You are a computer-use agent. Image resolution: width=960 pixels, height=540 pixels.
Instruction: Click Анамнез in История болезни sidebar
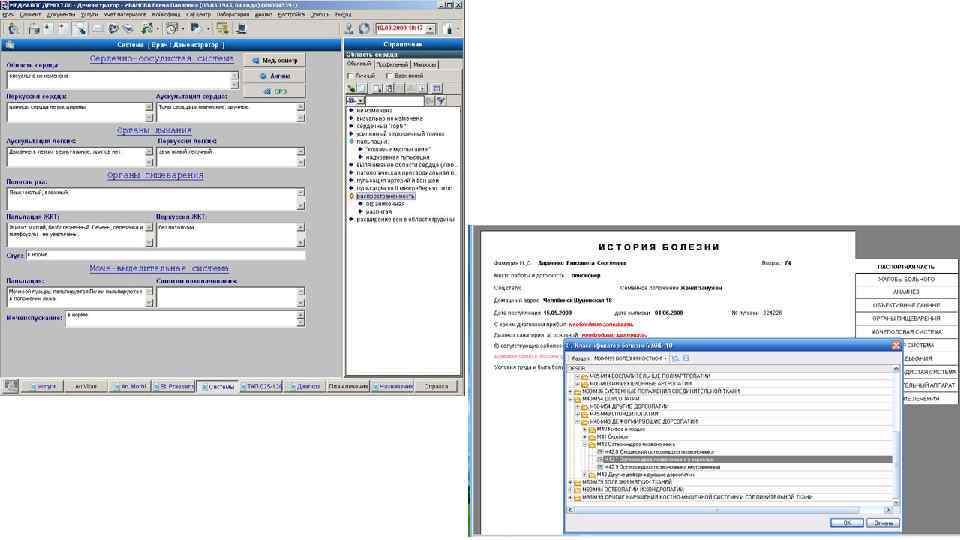tap(906, 292)
